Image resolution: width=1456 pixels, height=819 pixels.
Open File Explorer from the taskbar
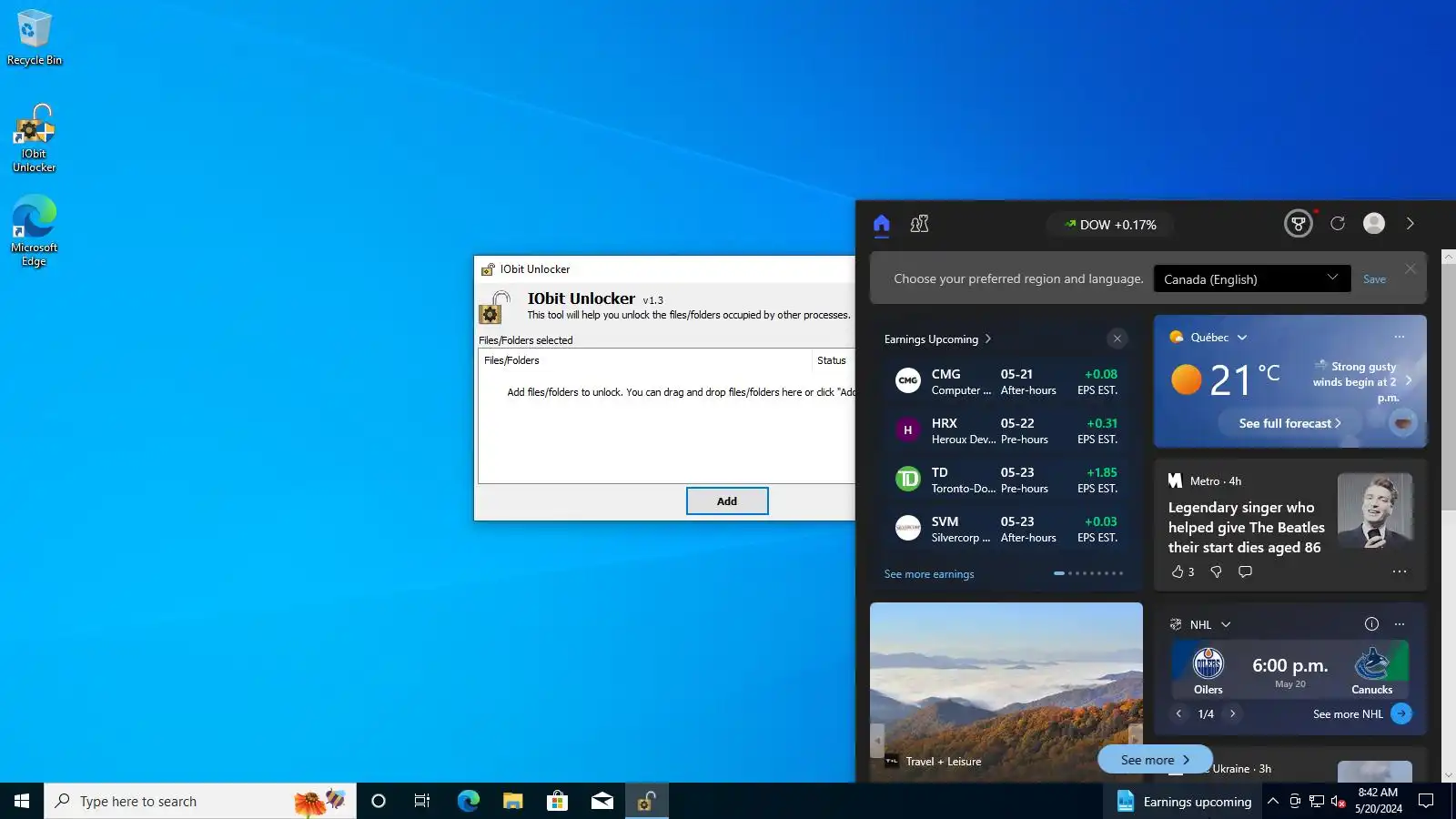click(512, 801)
